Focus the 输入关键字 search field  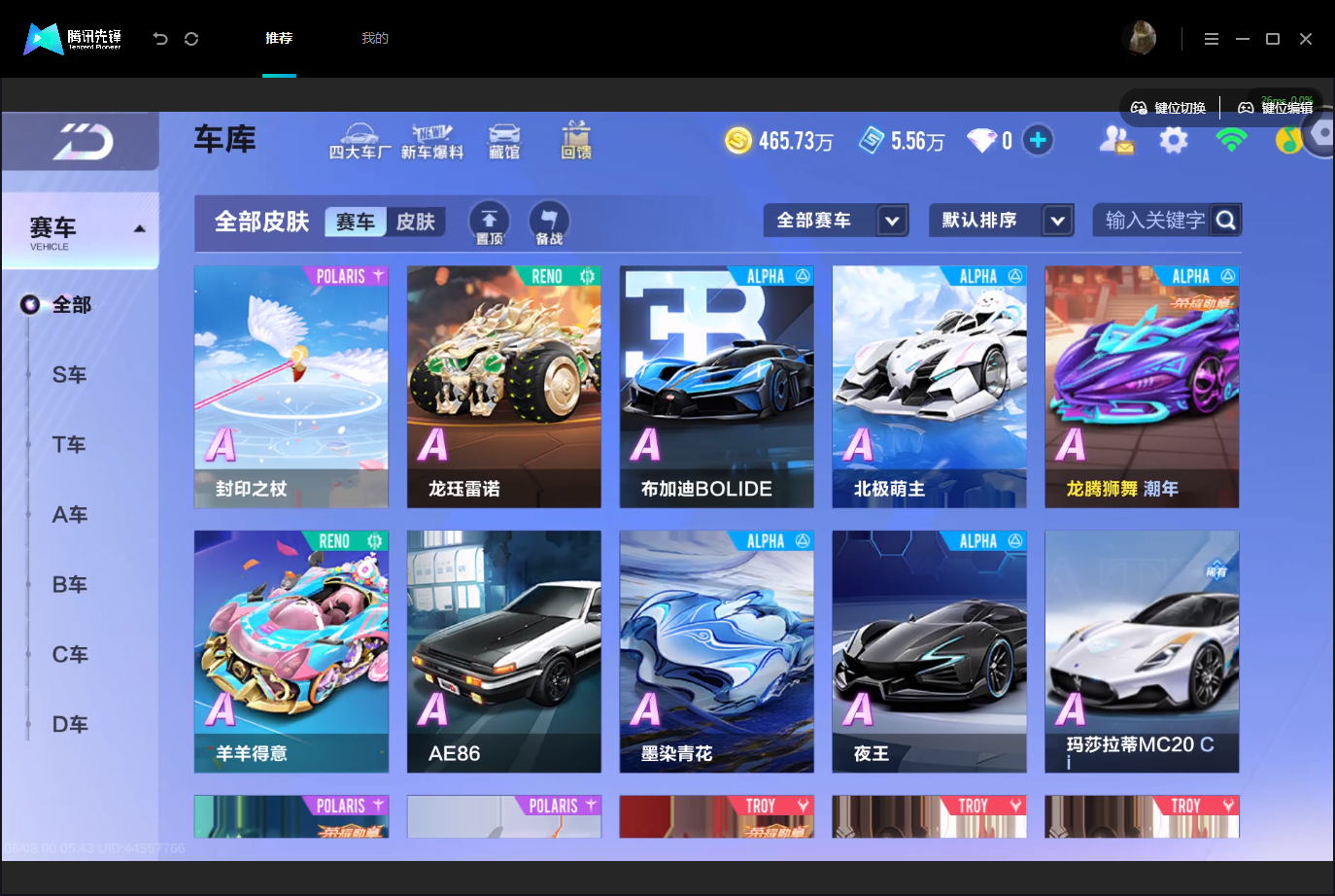(x=1154, y=221)
